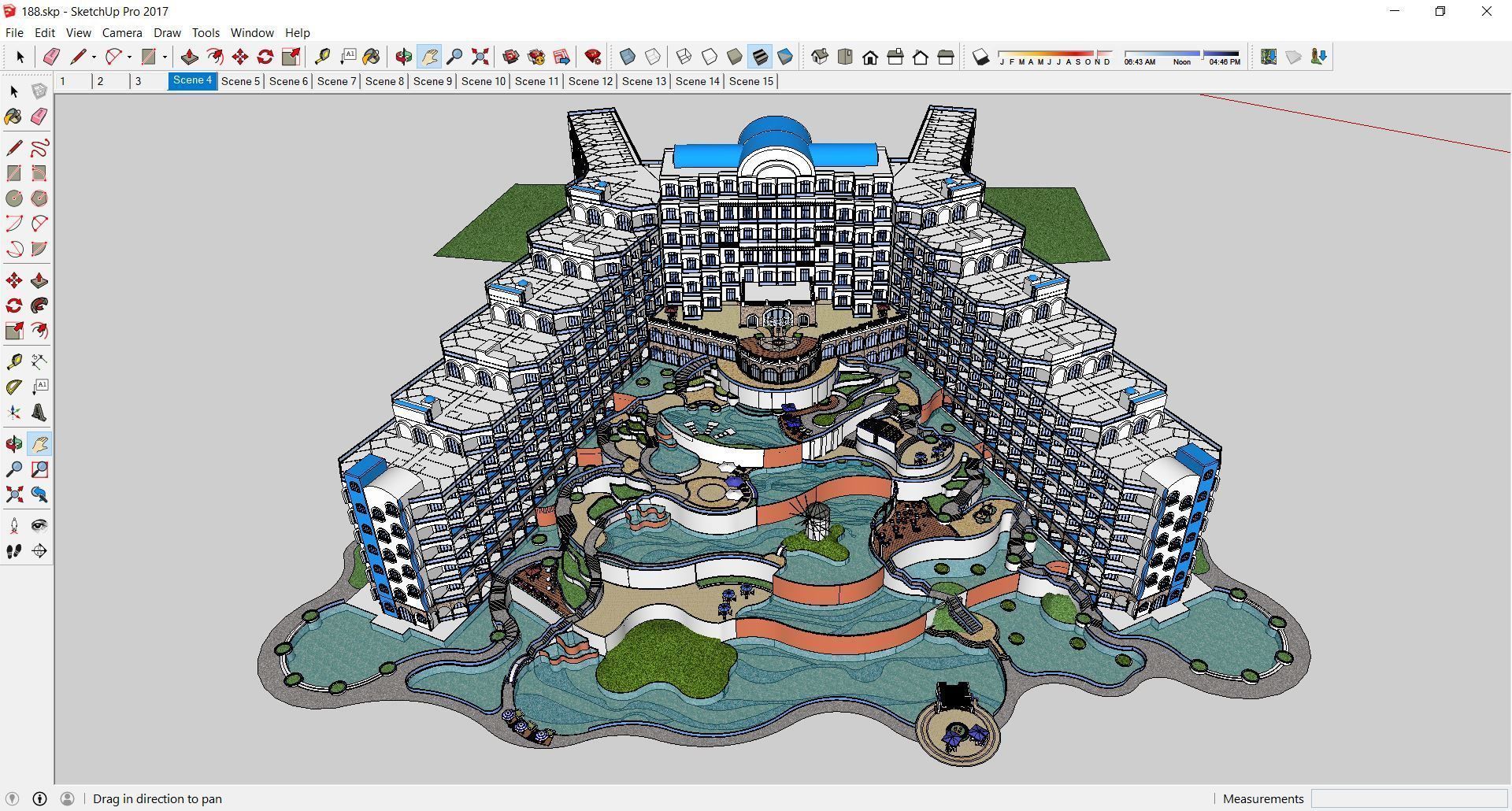1512x811 pixels.
Task: Open Extension Warehouse ruby icon
Action: 593,57
